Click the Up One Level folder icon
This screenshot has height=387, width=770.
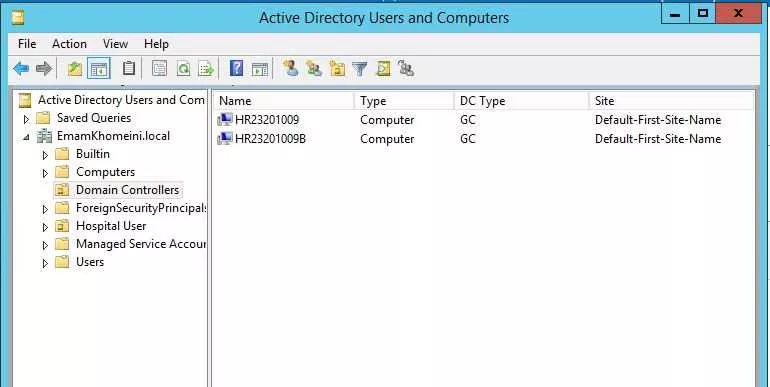75,69
